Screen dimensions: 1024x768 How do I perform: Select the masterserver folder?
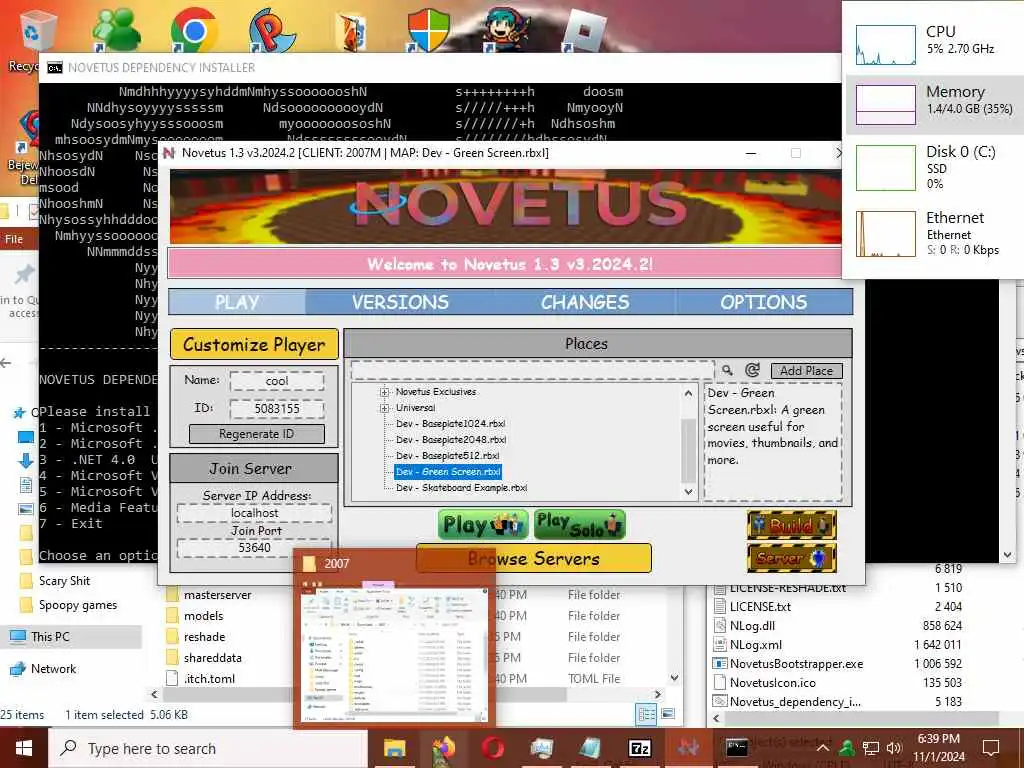(x=217, y=595)
